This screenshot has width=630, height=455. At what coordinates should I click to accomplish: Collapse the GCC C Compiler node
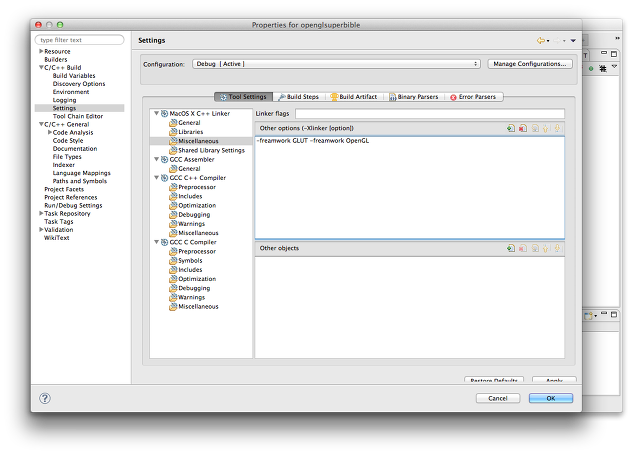(x=156, y=242)
